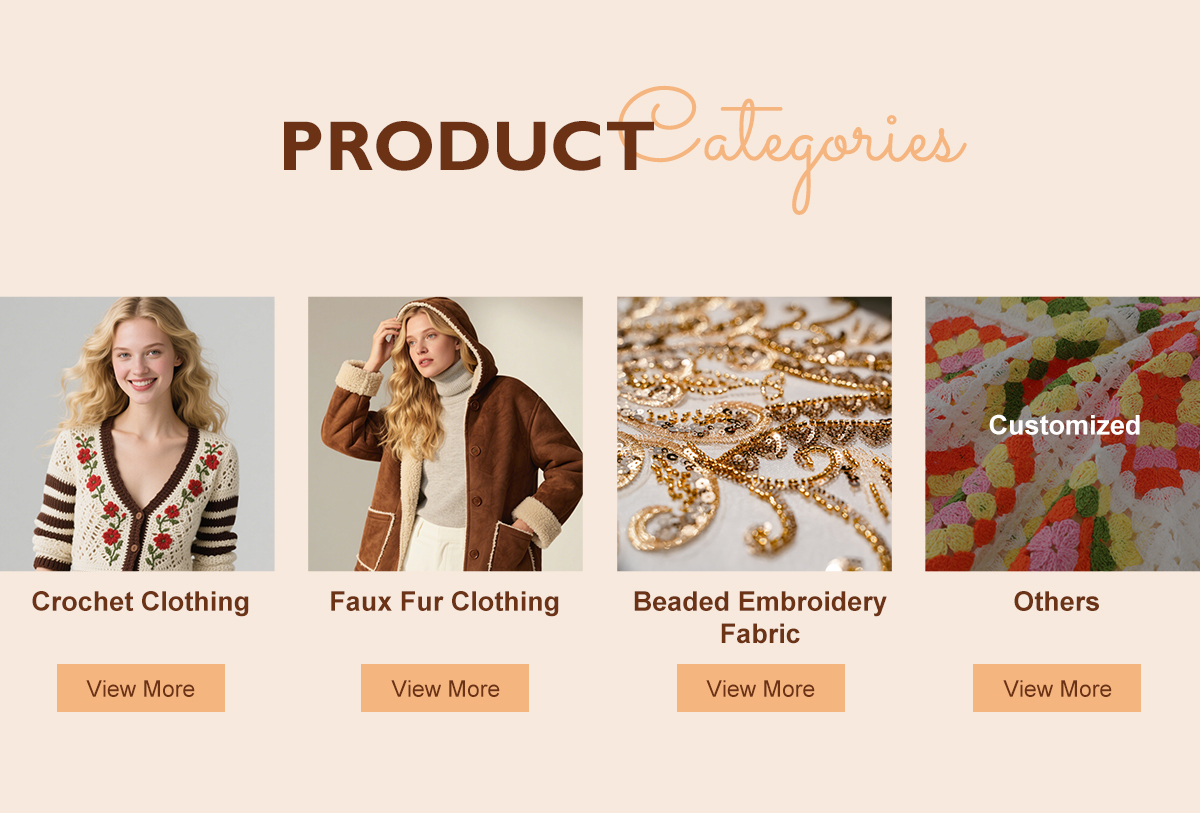
Task: Select the Beaded Embroidery Fabric title
Action: [760, 617]
